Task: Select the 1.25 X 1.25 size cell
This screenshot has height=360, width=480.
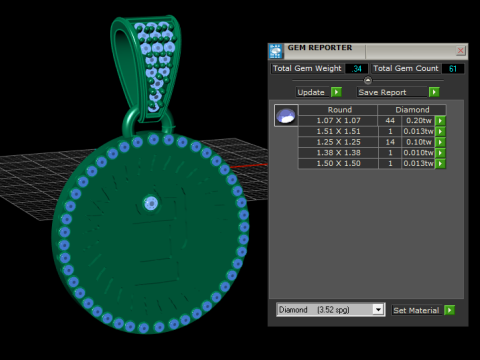Action: coord(338,142)
